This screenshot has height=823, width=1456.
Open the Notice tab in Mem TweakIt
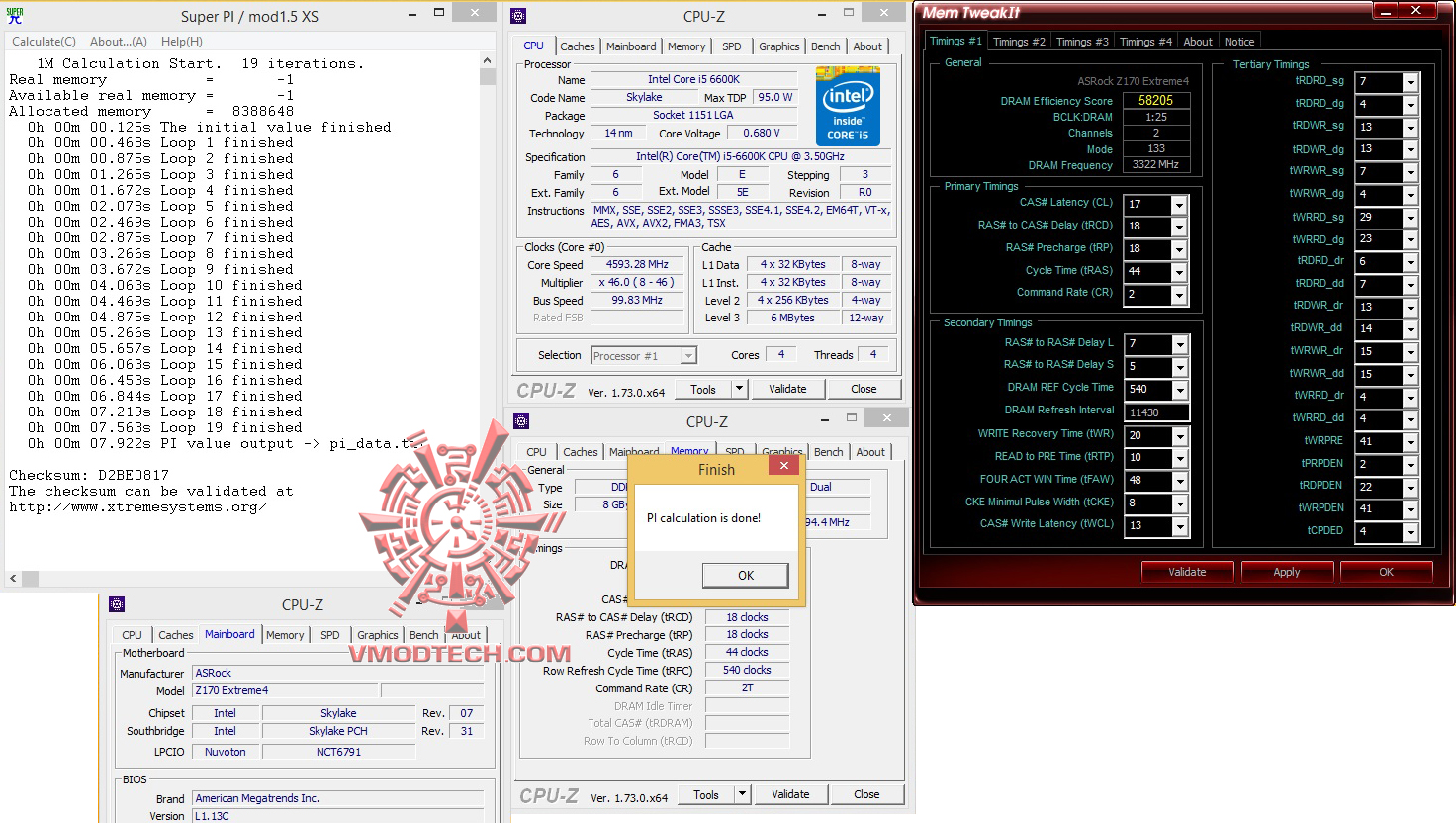click(1239, 42)
